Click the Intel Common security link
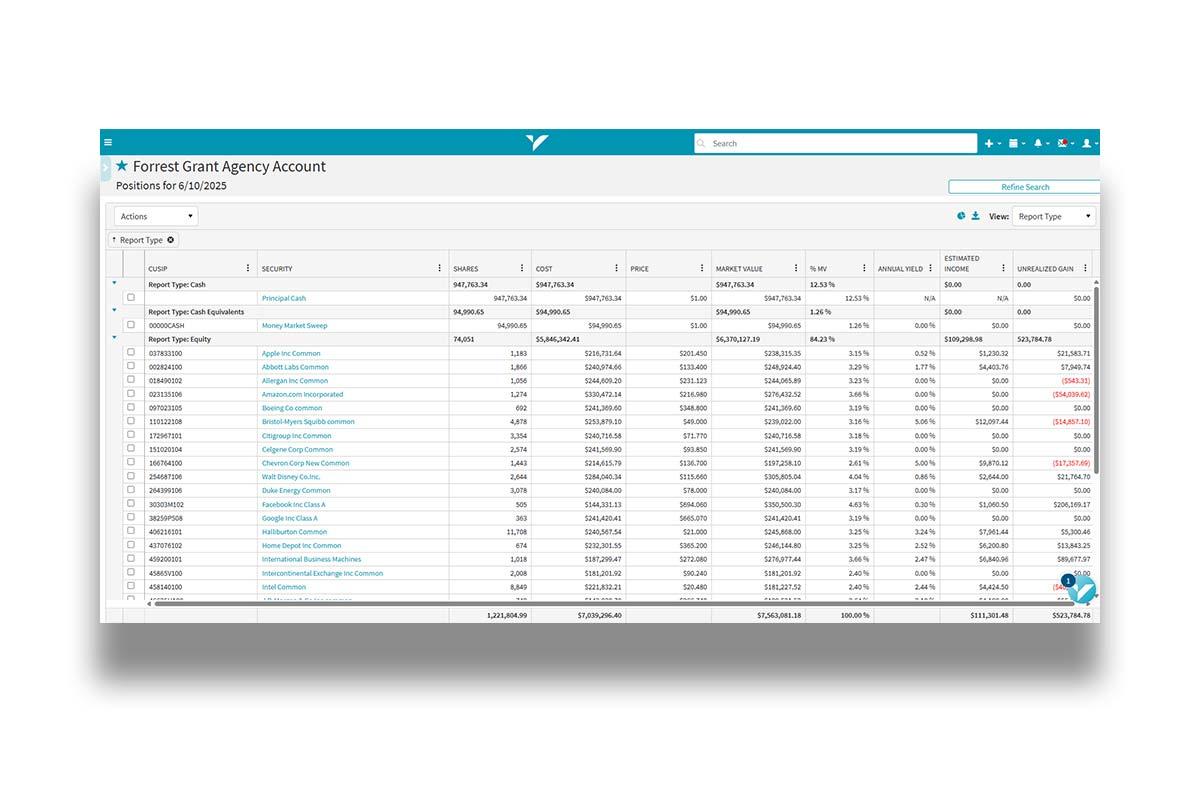 [x=284, y=587]
